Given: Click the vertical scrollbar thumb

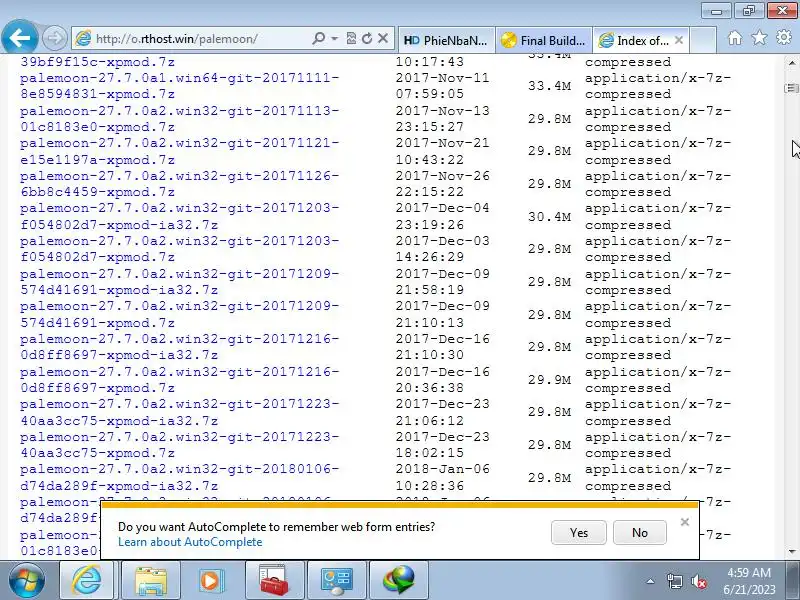Looking at the screenshot, I should click(792, 88).
